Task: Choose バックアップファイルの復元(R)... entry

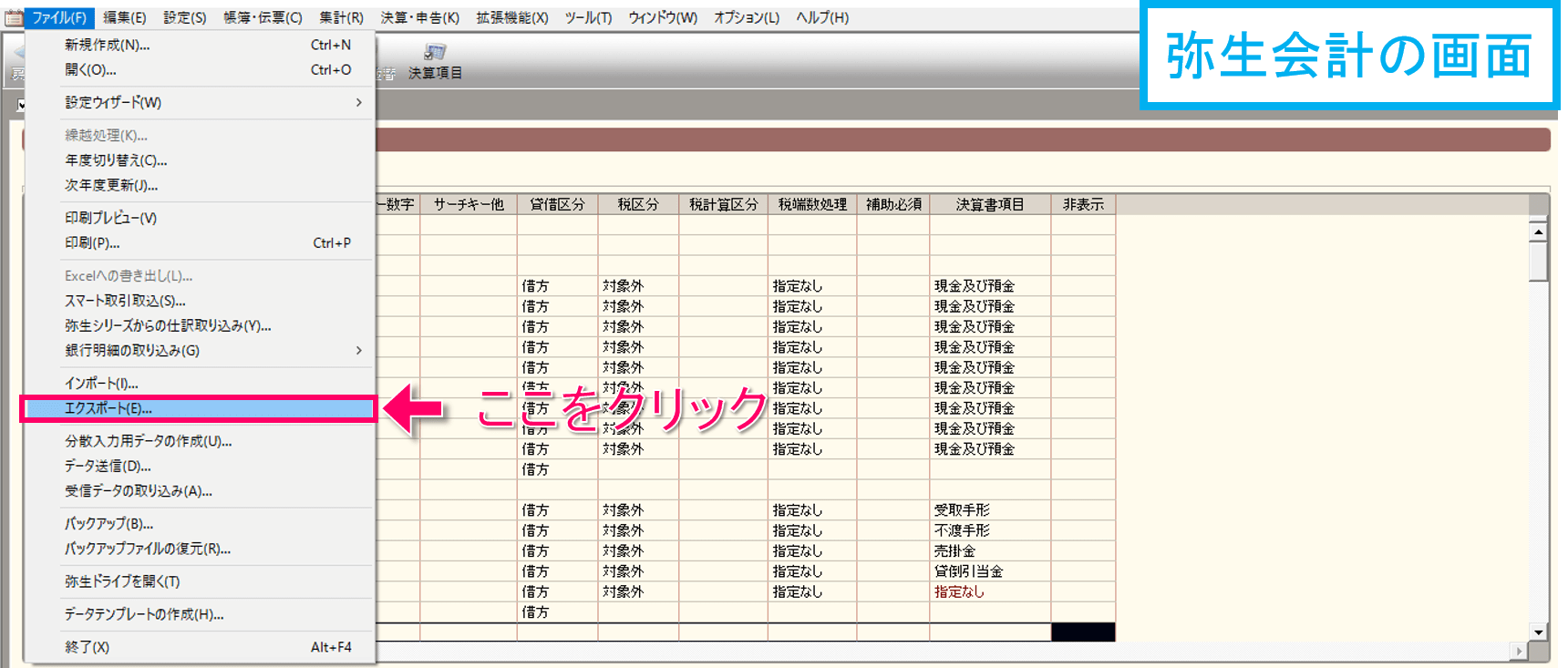Action: click(x=200, y=549)
